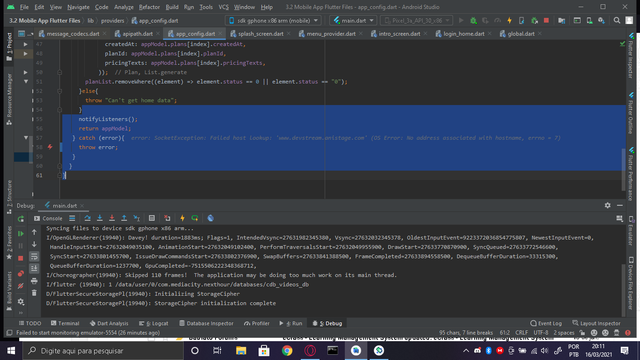
Task: Stop debug session red square in side toolbar
Action: [x=21, y=258]
